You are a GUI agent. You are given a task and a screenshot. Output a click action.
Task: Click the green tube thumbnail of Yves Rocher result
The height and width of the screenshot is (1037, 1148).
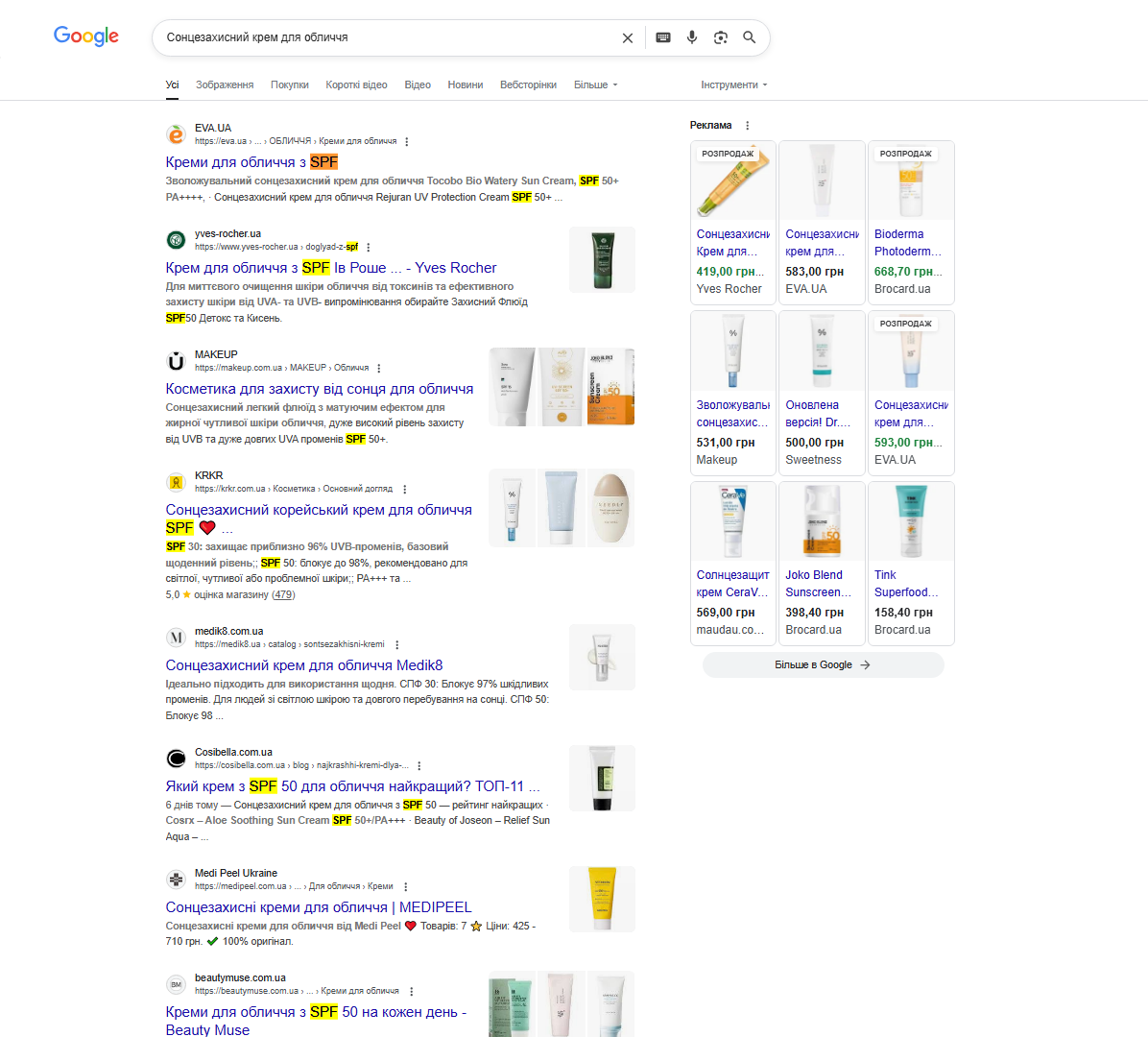coord(603,260)
